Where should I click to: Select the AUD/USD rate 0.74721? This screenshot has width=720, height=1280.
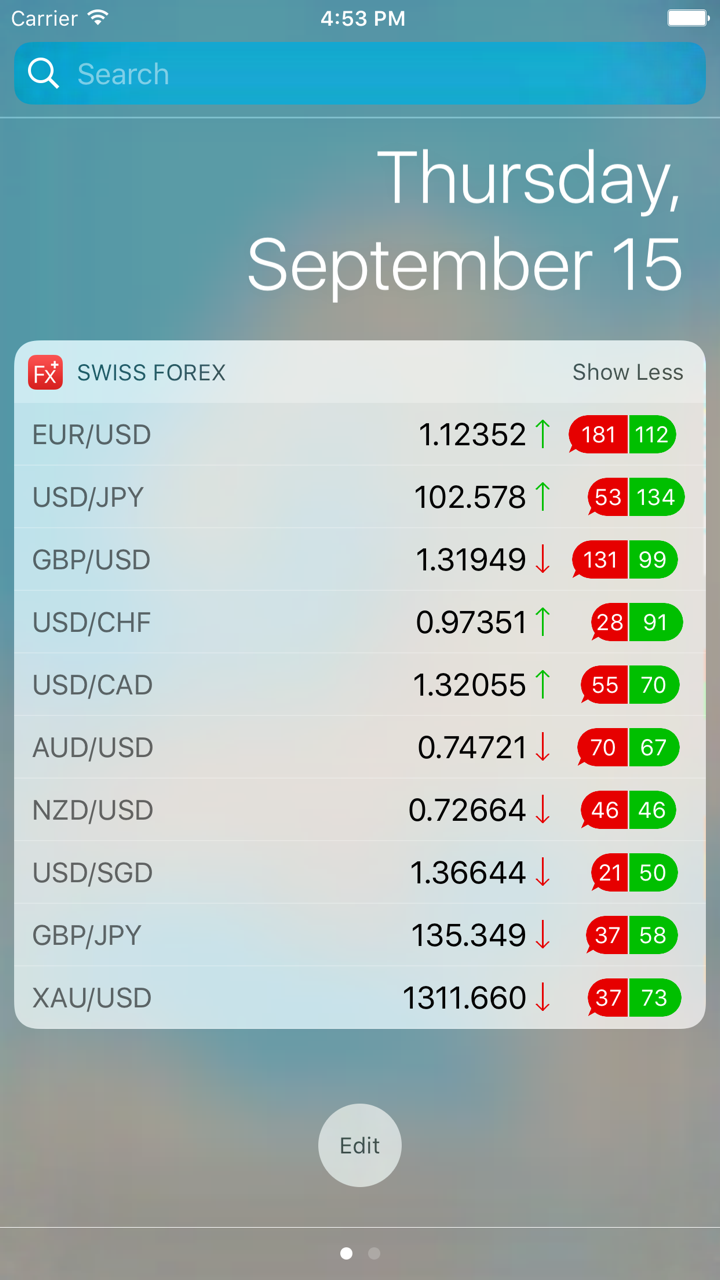click(x=471, y=748)
